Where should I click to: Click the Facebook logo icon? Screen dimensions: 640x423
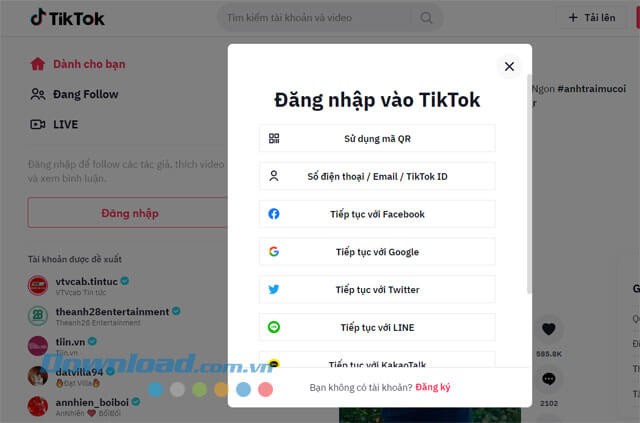[274, 214]
